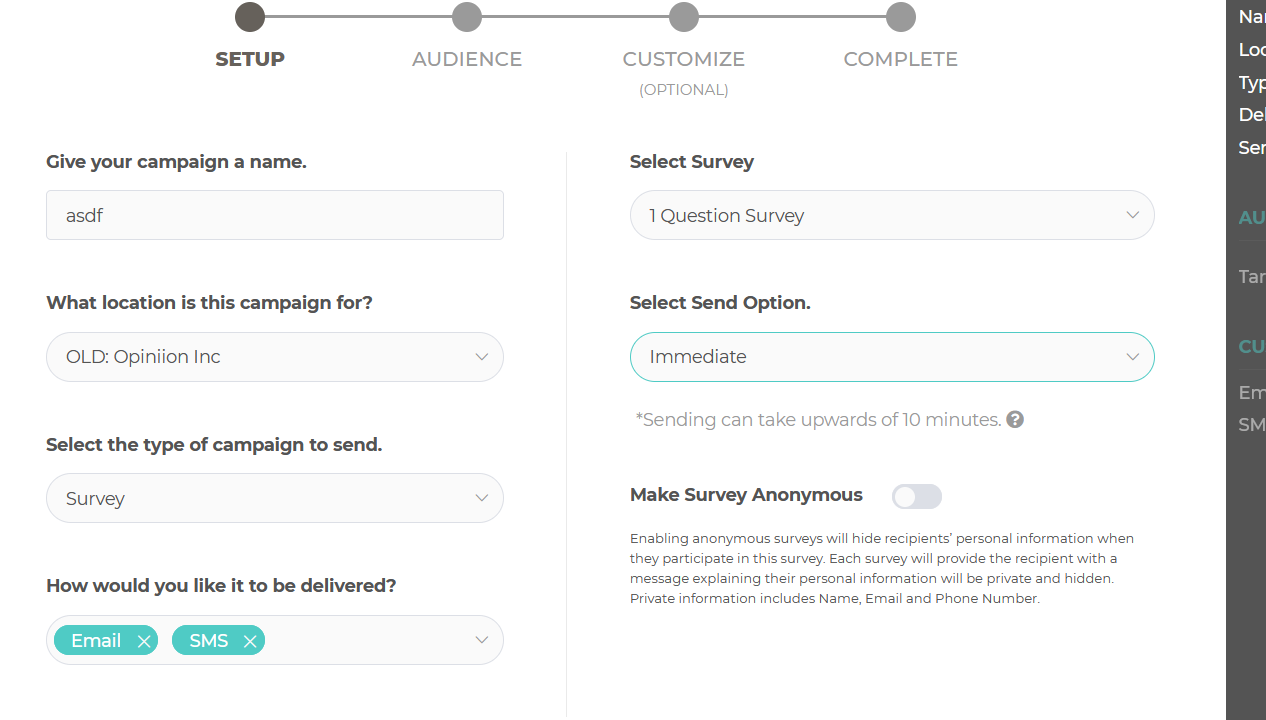Viewport: 1266px width, 720px height.
Task: Select the Setup step circle
Action: [x=250, y=17]
